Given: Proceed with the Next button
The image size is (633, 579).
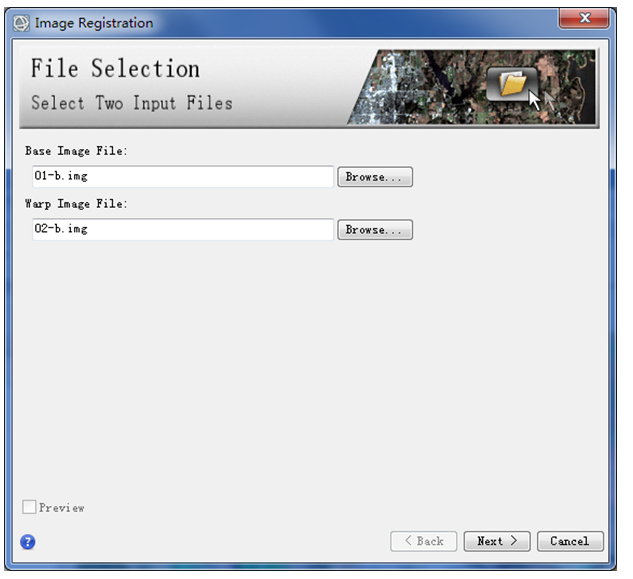Looking at the screenshot, I should [497, 541].
